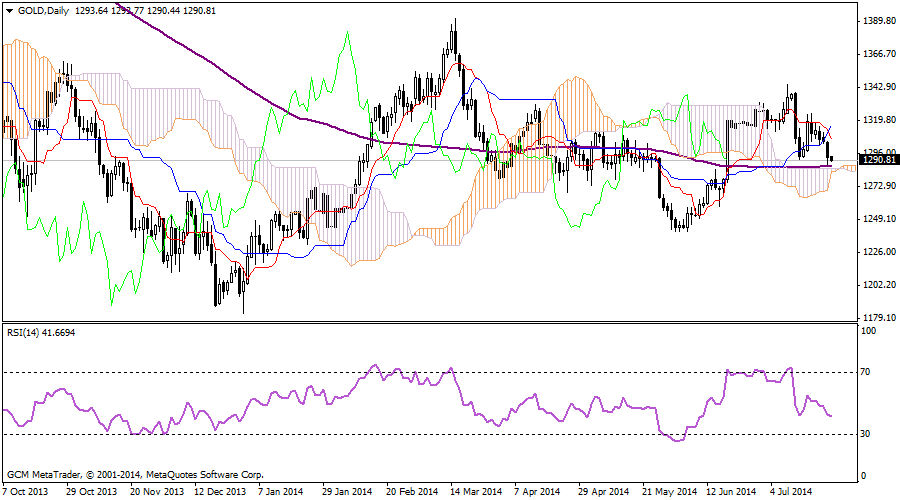Click the 1272.90 price axis label
The image size is (900, 500).
pos(879,186)
